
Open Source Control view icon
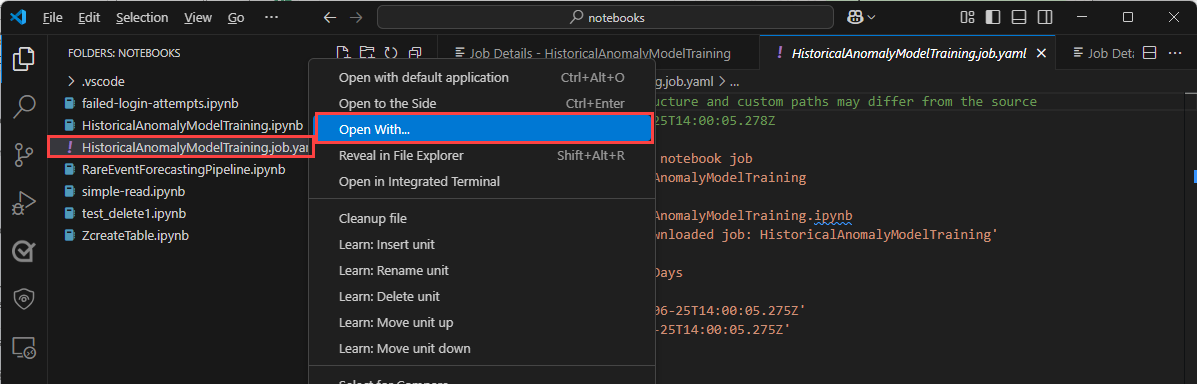tap(24, 155)
